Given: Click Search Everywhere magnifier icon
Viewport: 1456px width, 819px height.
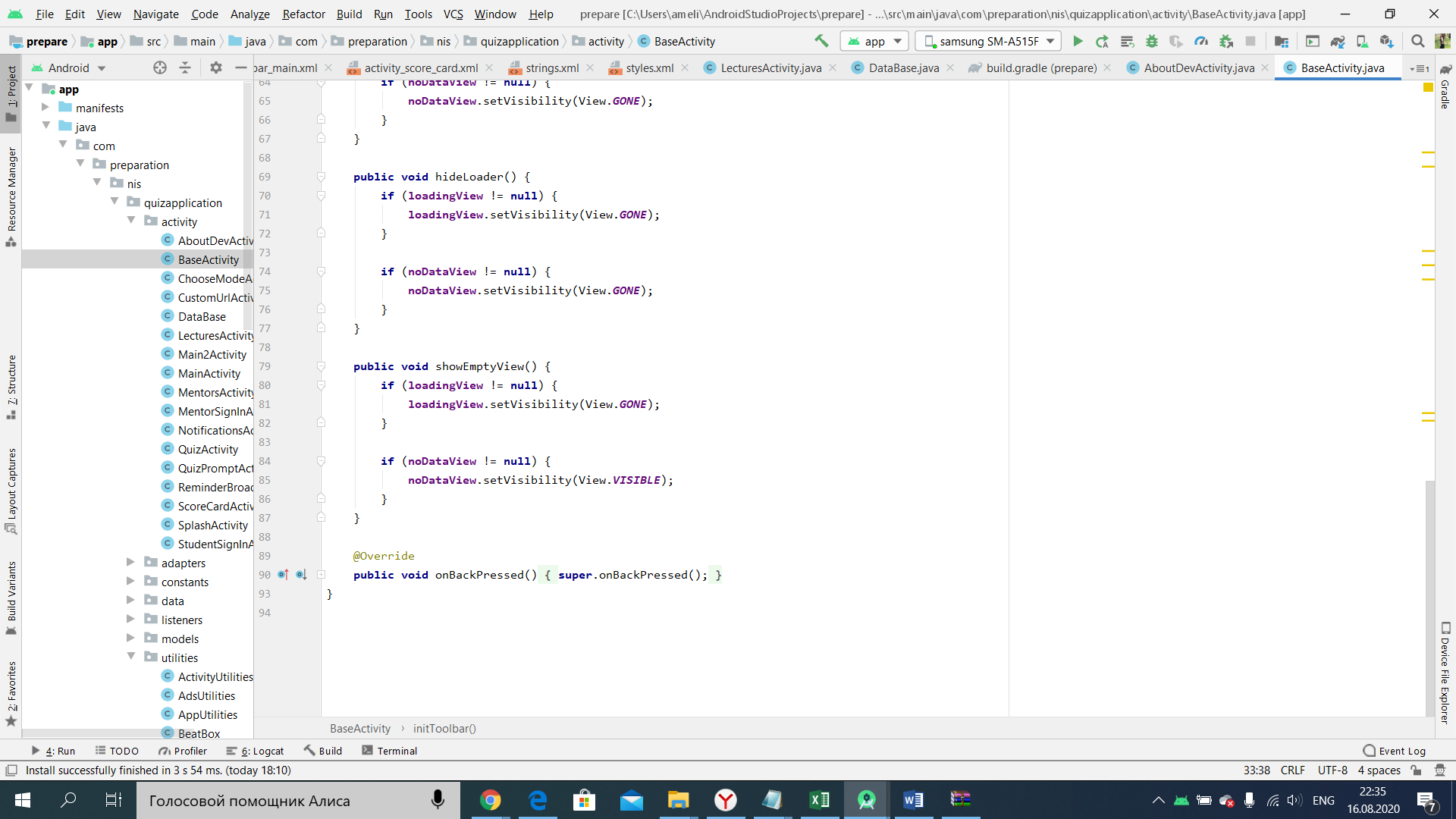Looking at the screenshot, I should [1417, 41].
